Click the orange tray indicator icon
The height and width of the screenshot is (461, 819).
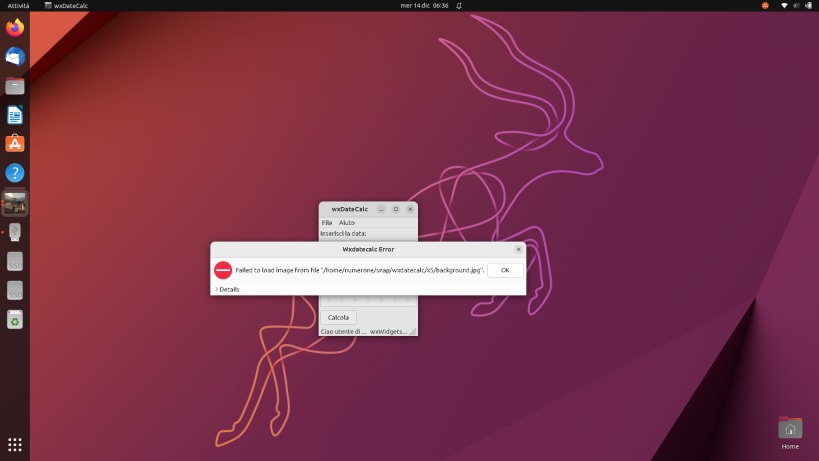pos(765,6)
